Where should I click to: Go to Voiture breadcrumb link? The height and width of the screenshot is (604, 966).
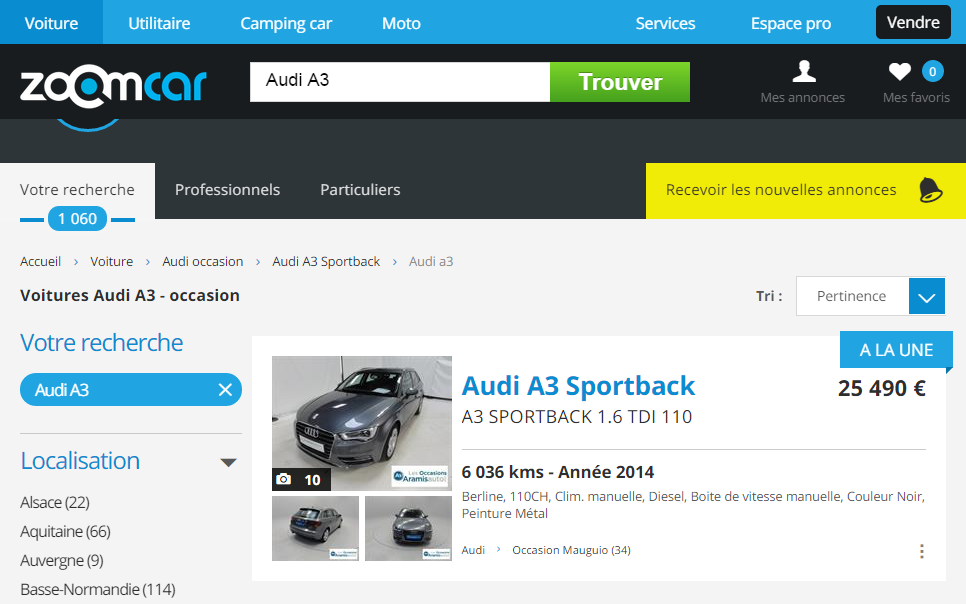point(112,261)
